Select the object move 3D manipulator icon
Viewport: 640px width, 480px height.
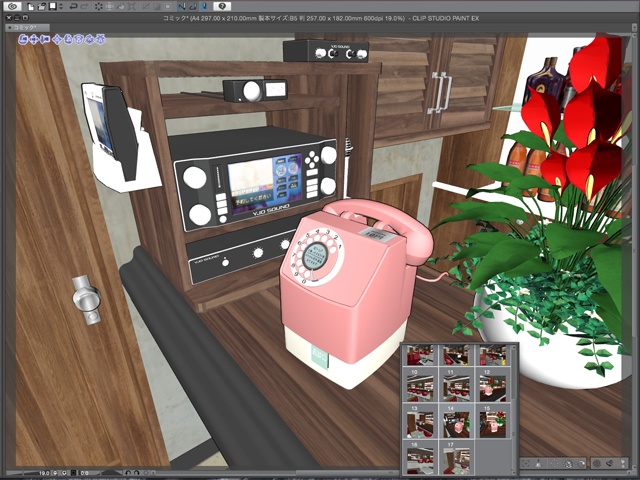pos(57,39)
